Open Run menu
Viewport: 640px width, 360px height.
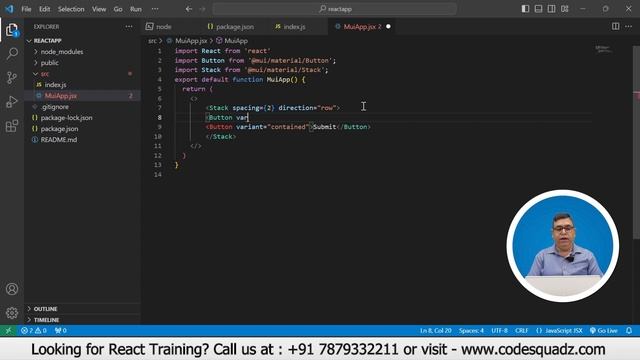[136, 9]
